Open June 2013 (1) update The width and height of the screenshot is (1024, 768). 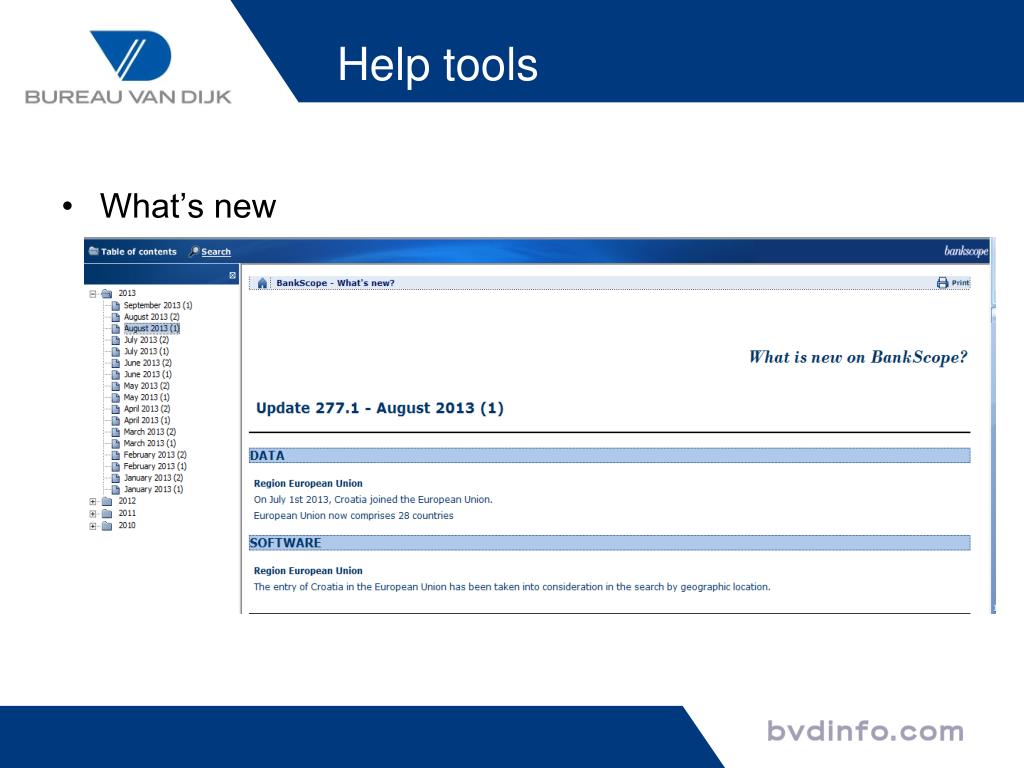[x=148, y=374]
